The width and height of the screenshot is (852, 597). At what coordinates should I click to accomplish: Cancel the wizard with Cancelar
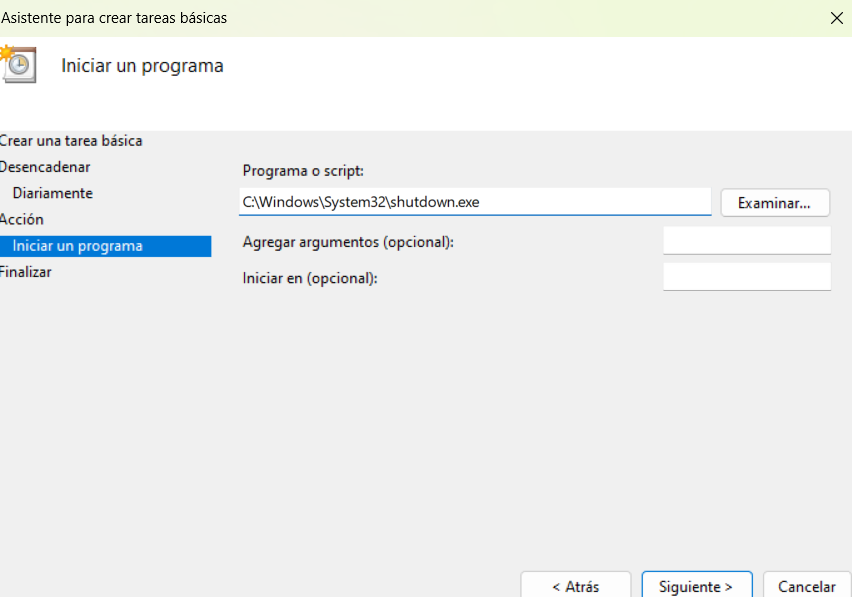(806, 585)
